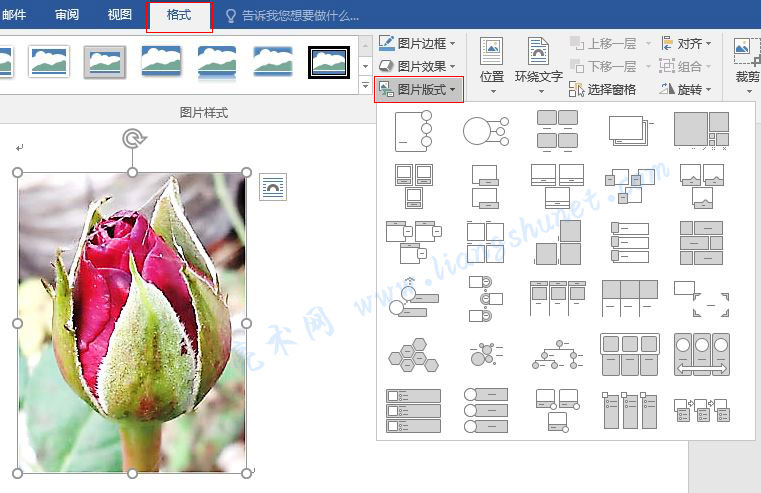
Task: Click the rotation handle above the image
Action: pos(132,139)
